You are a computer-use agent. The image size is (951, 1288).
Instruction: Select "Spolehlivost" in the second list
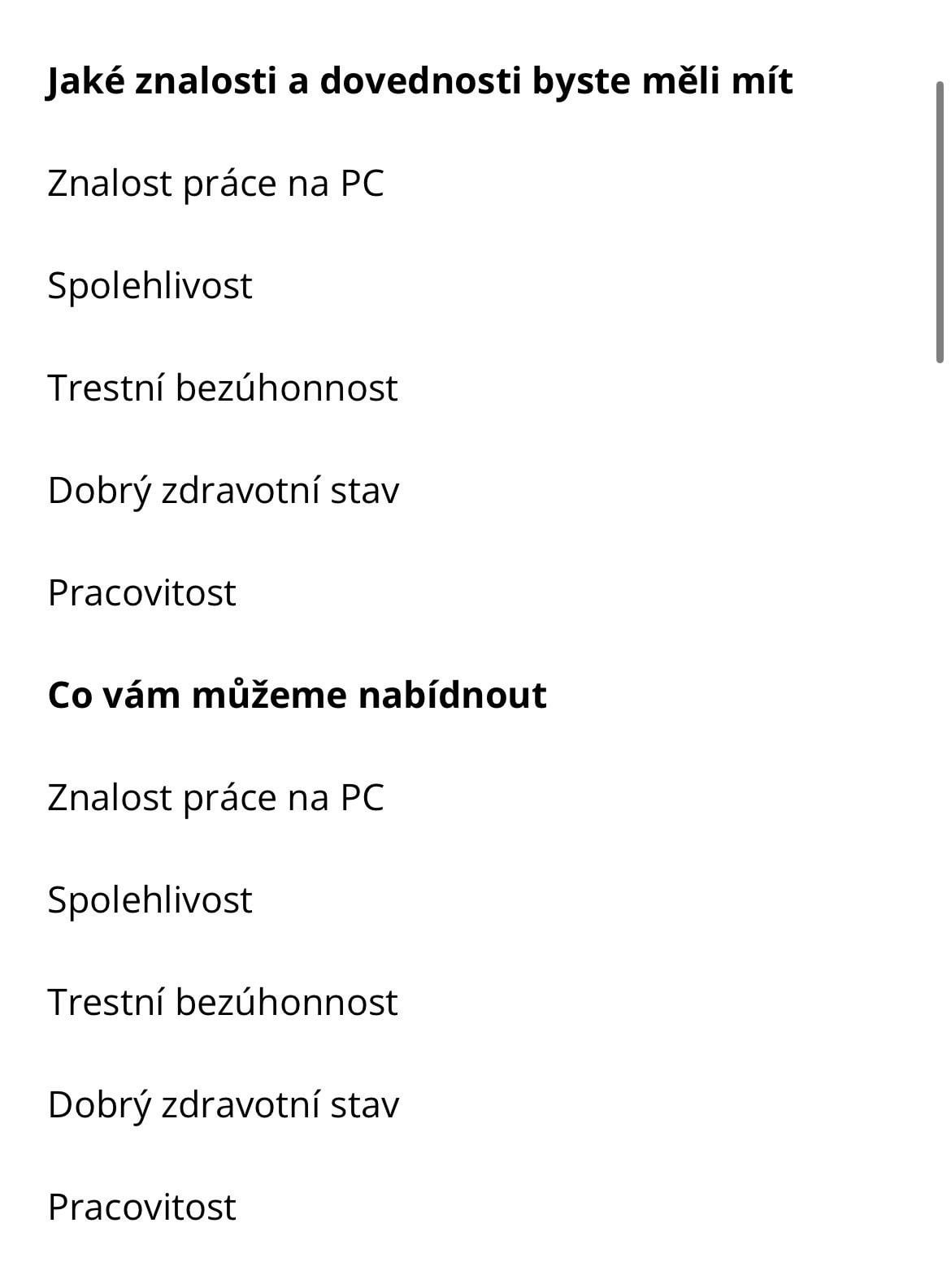click(150, 900)
